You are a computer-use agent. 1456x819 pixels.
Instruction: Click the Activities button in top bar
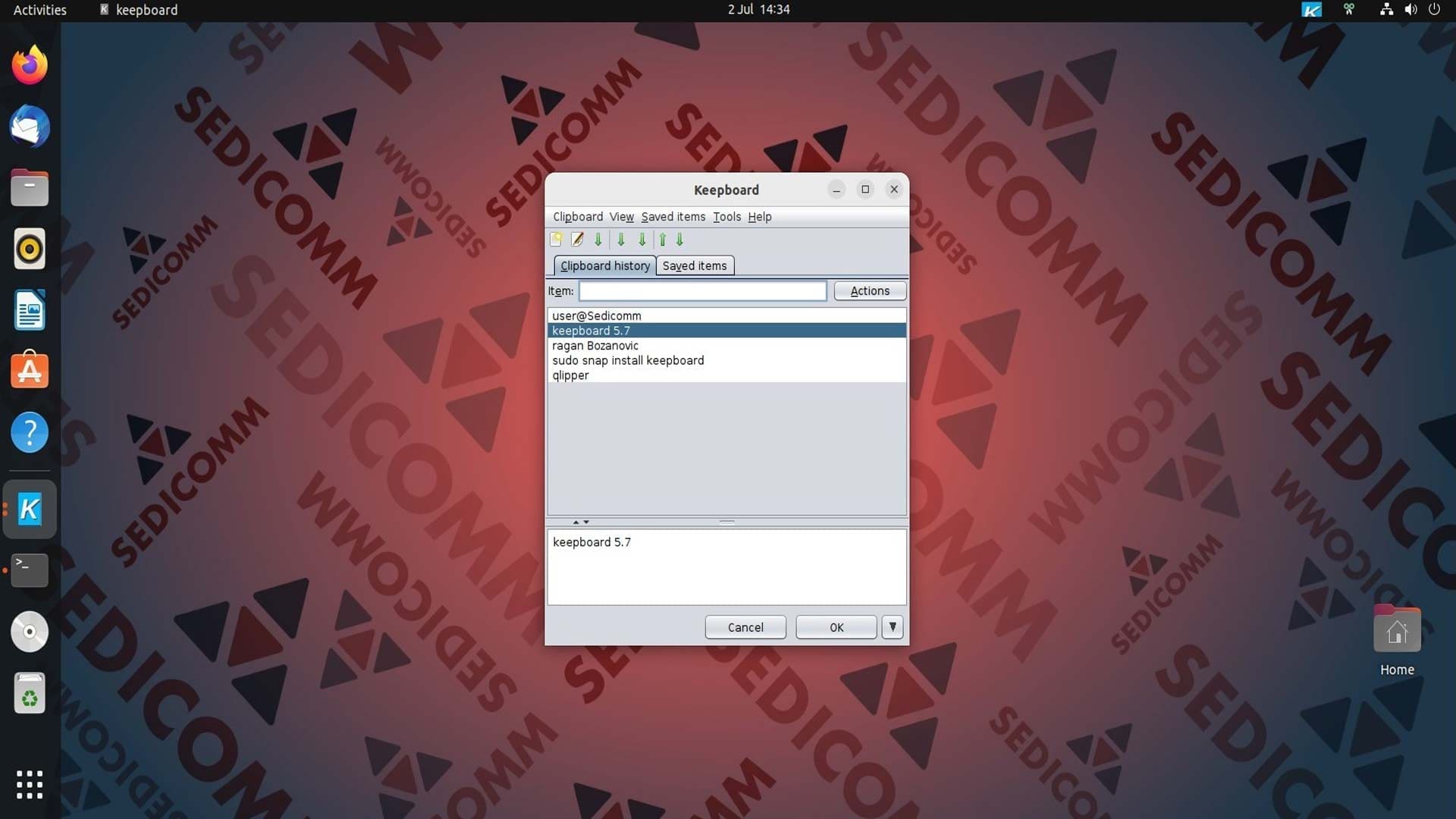pyautogui.click(x=40, y=10)
